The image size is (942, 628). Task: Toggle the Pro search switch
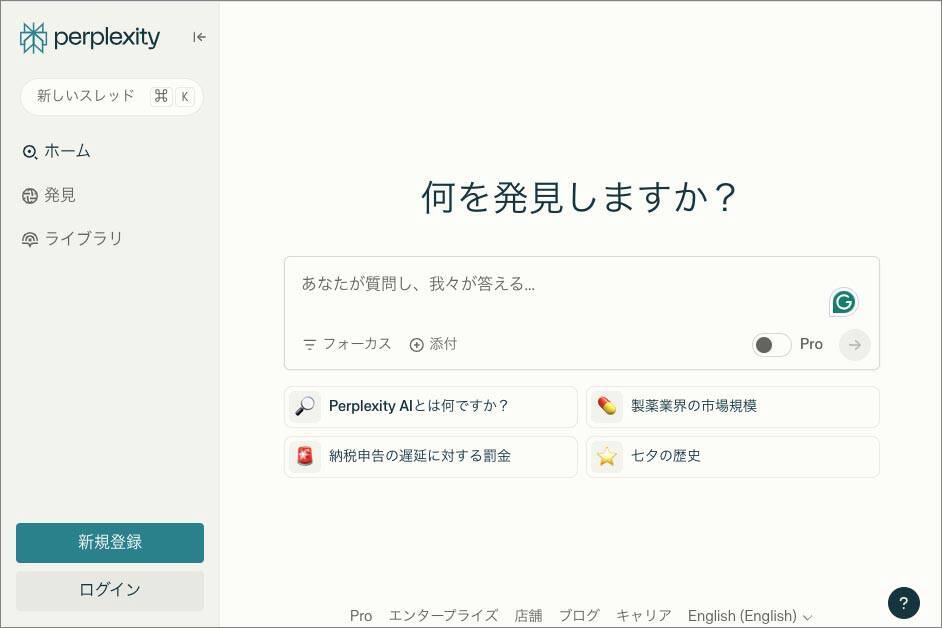[771, 345]
